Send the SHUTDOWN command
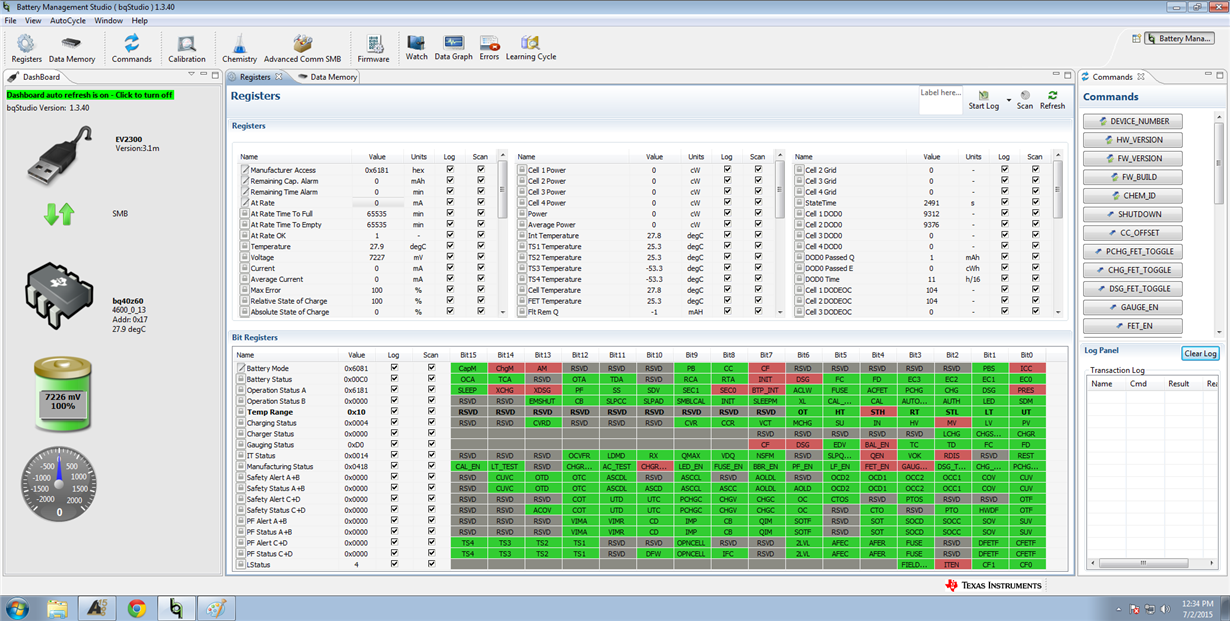This screenshot has width=1230, height=621. click(x=1133, y=214)
